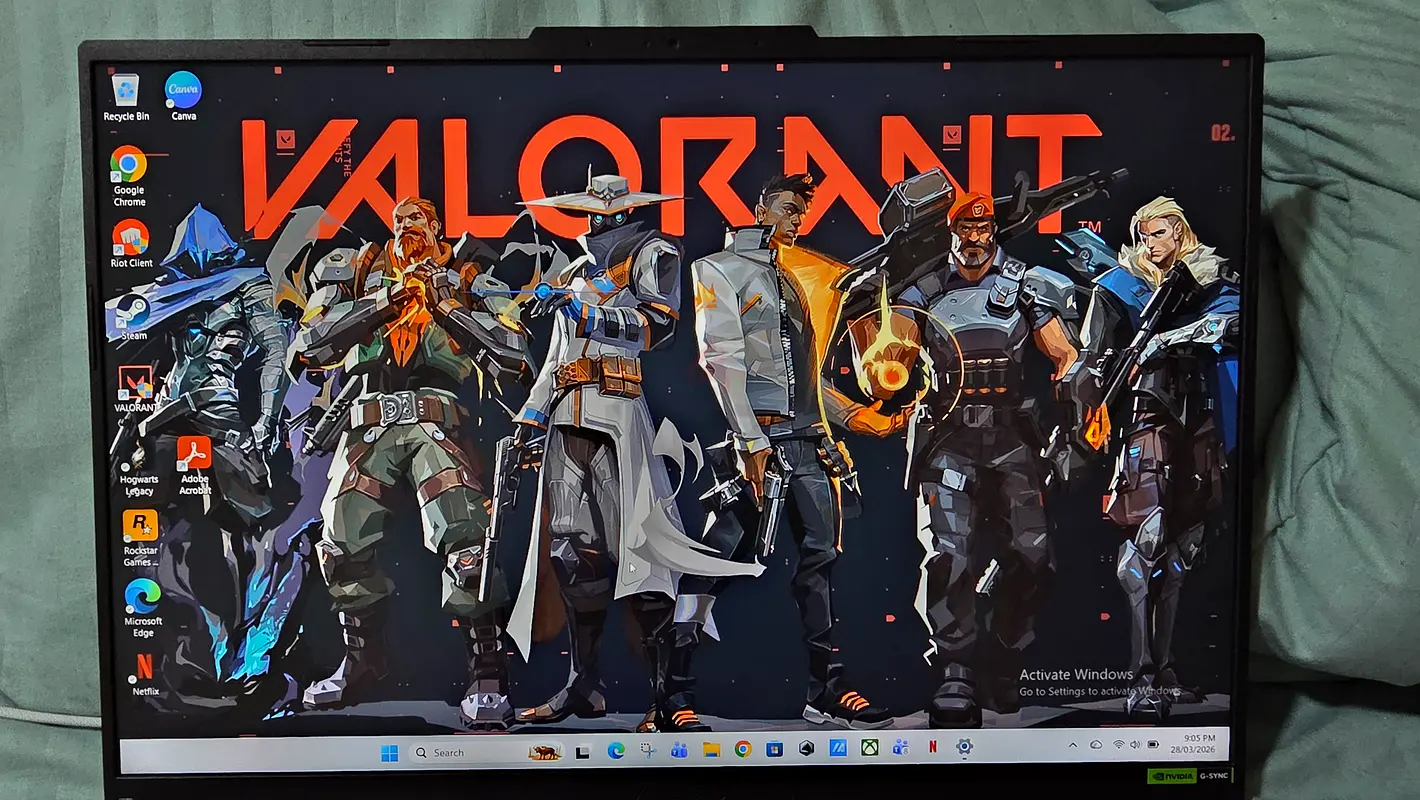Click the volume speaker tray icon

click(x=1135, y=745)
